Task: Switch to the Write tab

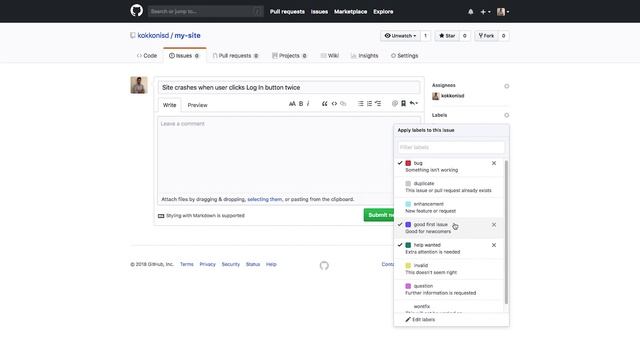Action: click(x=169, y=105)
